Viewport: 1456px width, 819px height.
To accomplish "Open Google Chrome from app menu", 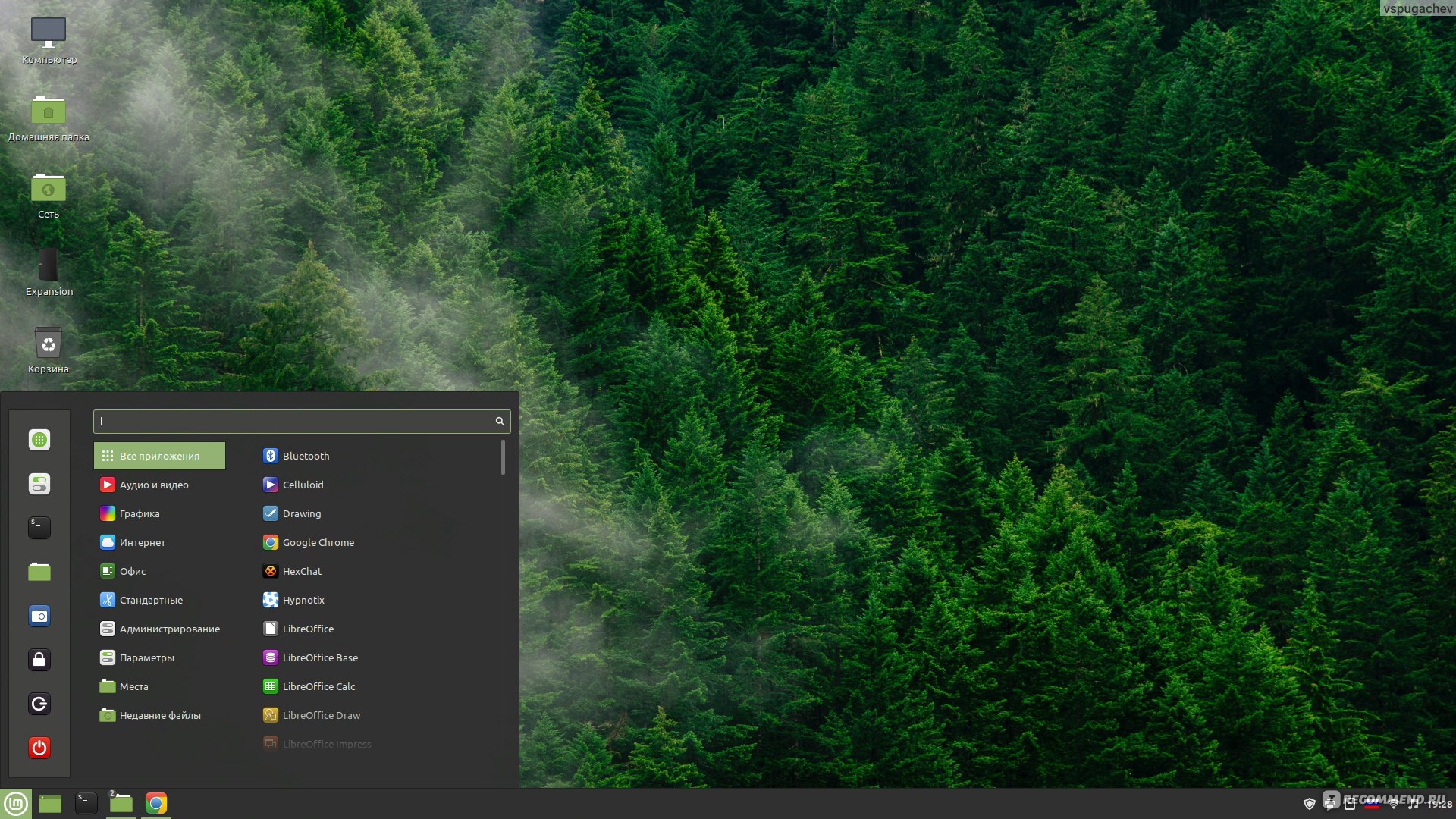I will point(318,542).
